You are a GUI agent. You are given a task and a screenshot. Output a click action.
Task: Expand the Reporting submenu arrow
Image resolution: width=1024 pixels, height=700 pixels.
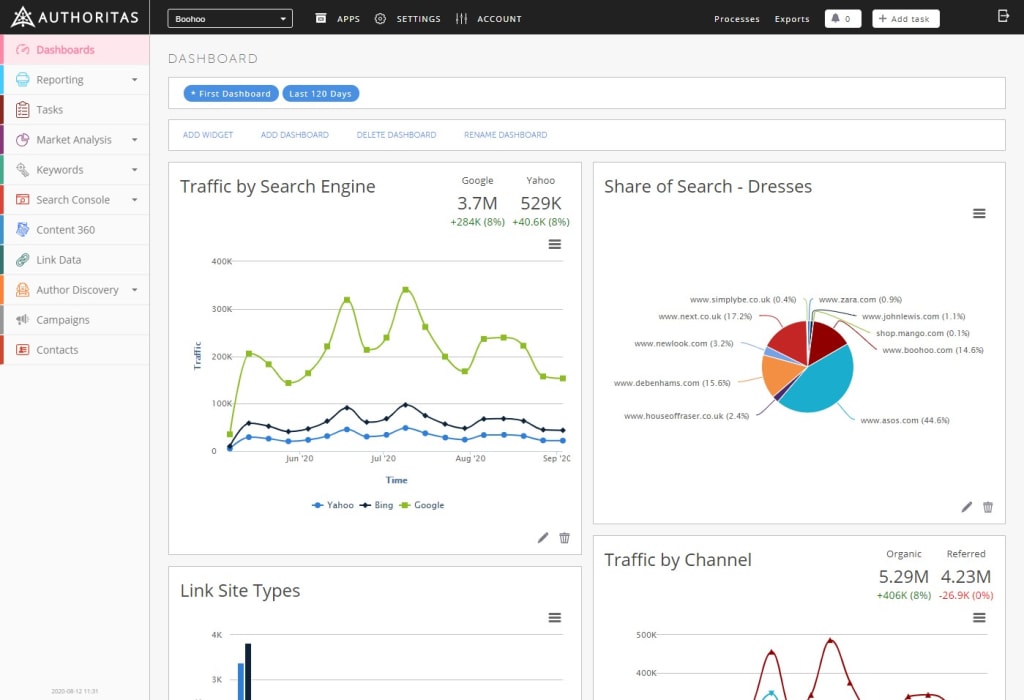[135, 80]
